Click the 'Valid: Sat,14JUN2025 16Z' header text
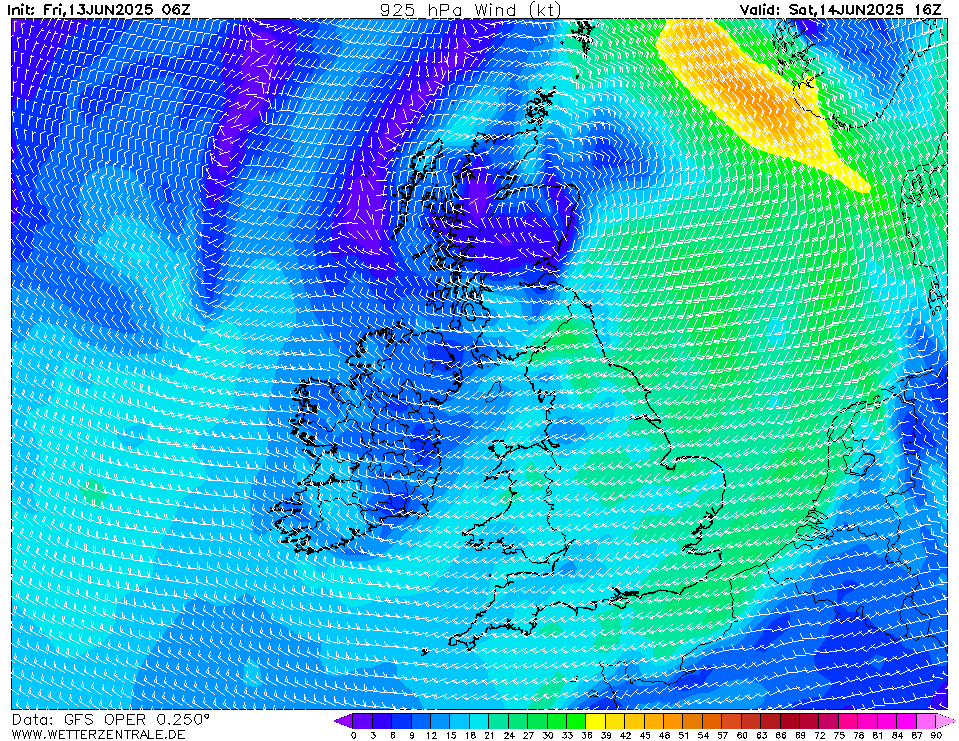959x741 pixels. point(840,10)
